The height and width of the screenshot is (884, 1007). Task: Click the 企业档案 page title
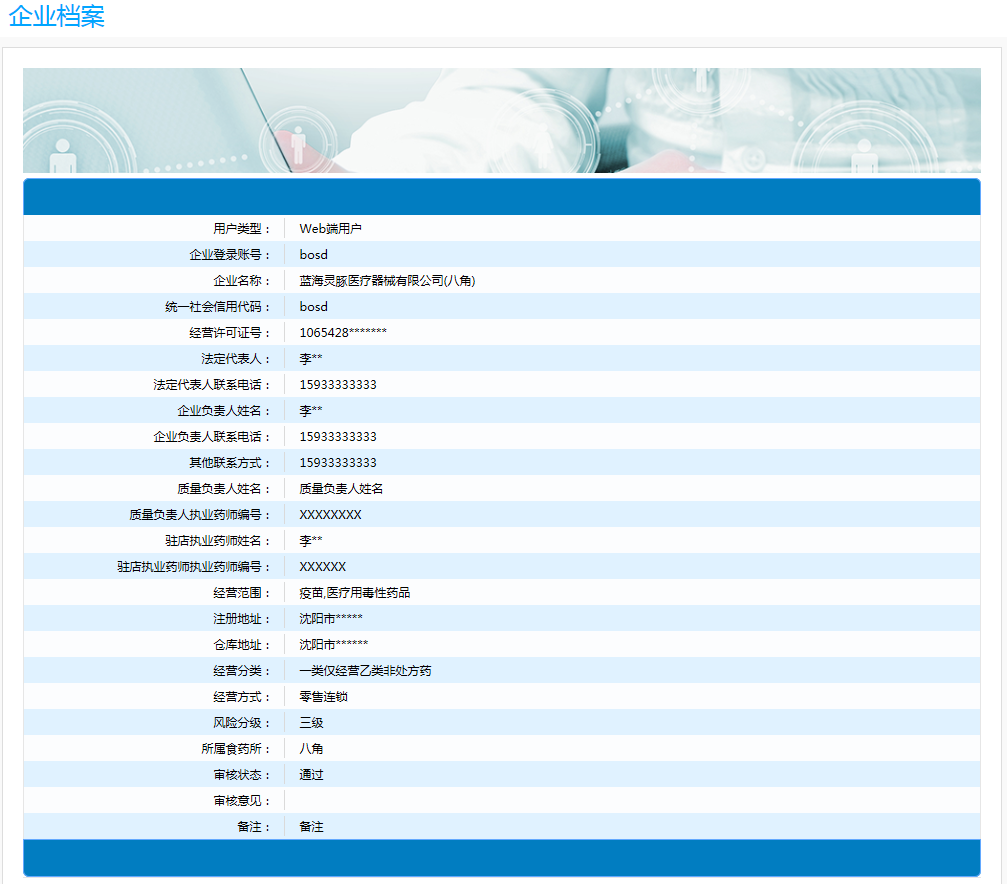pos(56,17)
